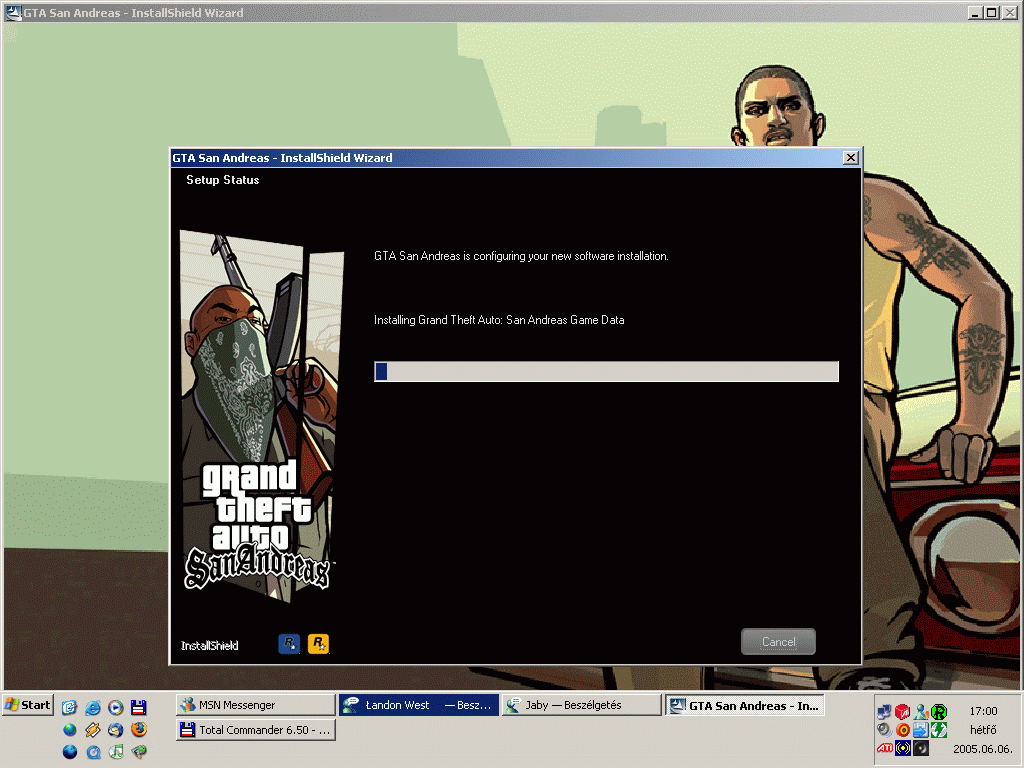This screenshot has width=1024, height=768.
Task: Close the InstallShield Wizard dialog
Action: tap(850, 157)
